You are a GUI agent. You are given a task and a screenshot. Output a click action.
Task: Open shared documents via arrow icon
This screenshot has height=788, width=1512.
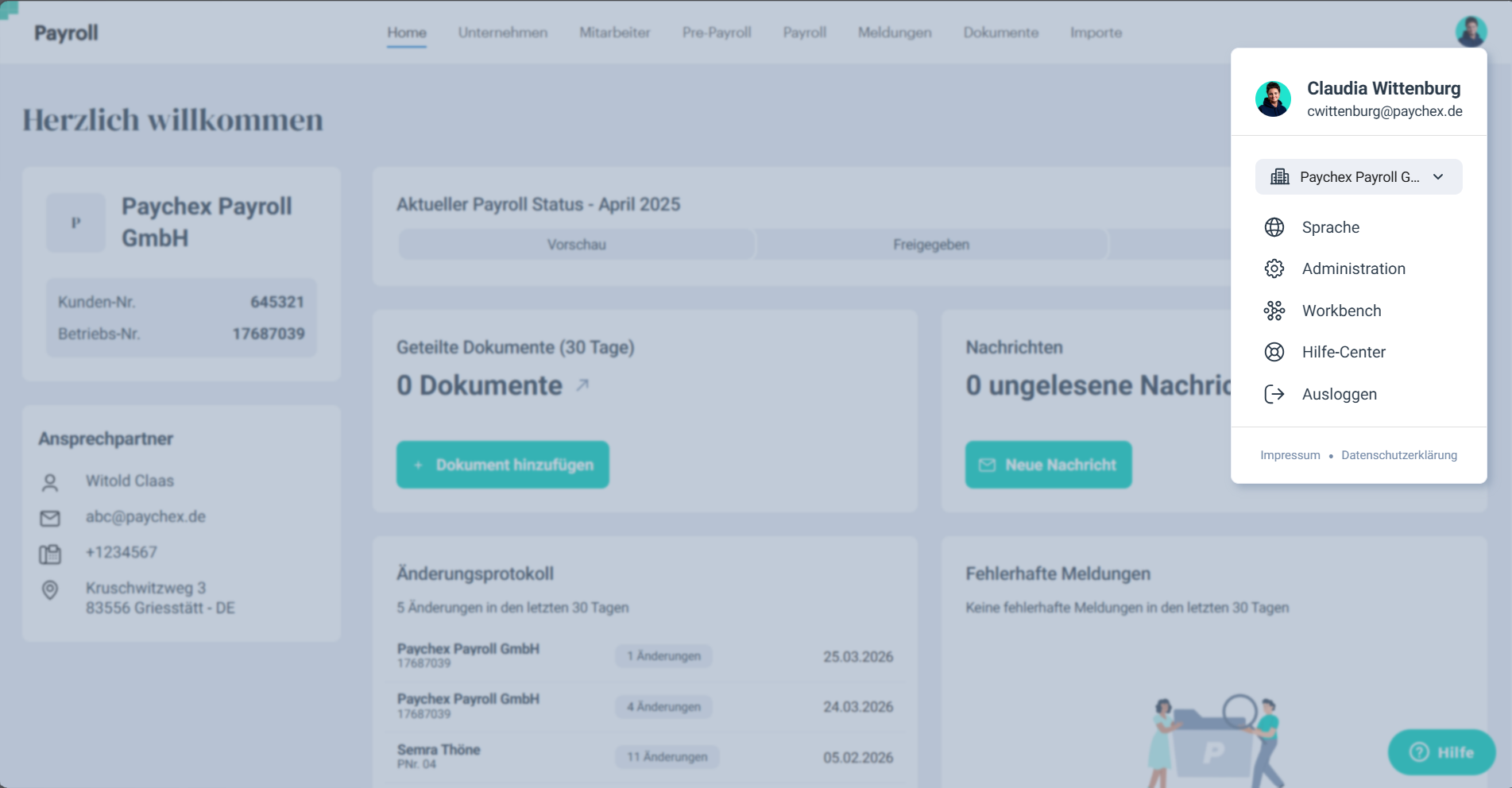(x=582, y=385)
